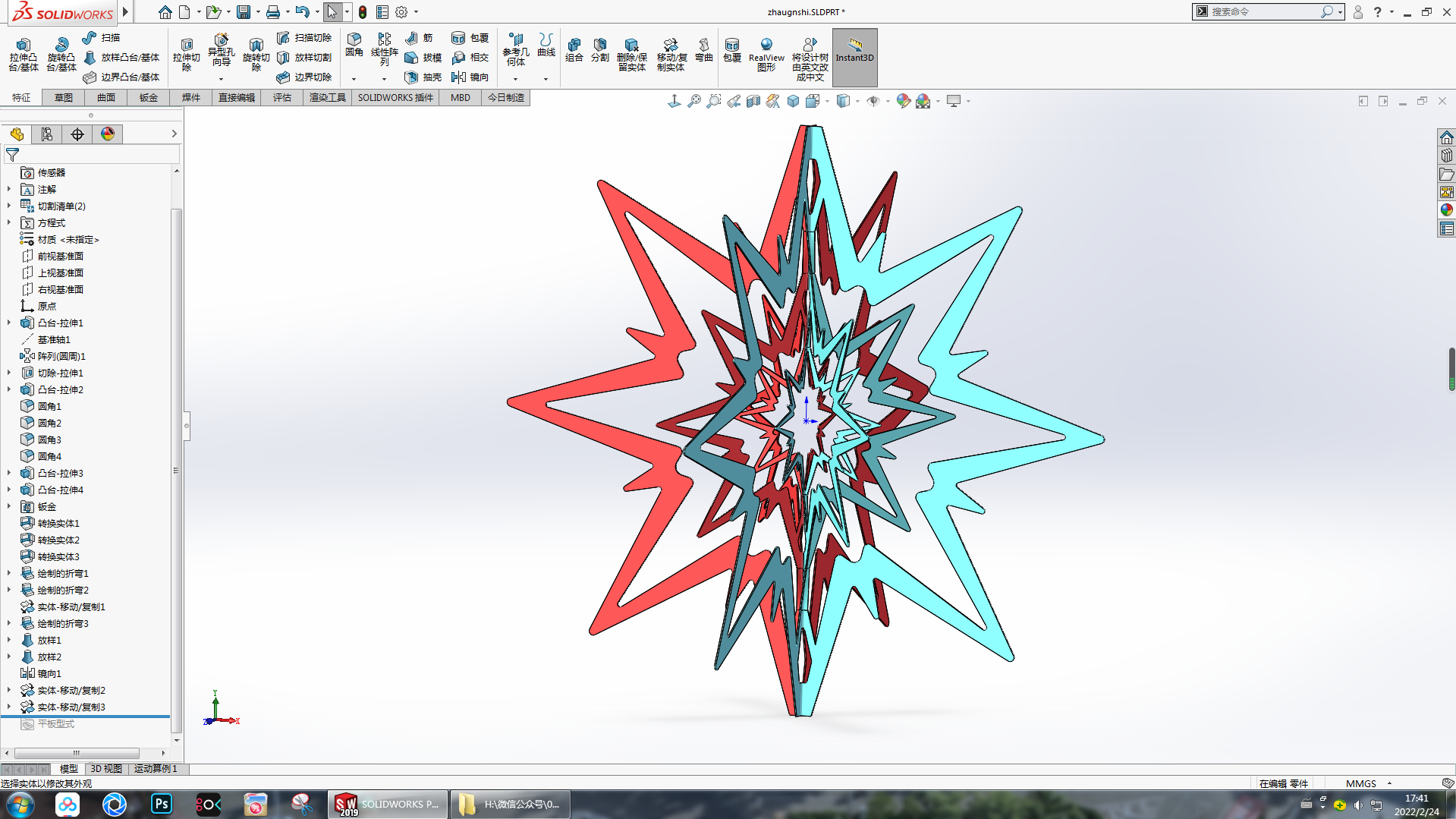The height and width of the screenshot is (819, 1456).
Task: Click the feature tree filter field
Action: pos(92,155)
